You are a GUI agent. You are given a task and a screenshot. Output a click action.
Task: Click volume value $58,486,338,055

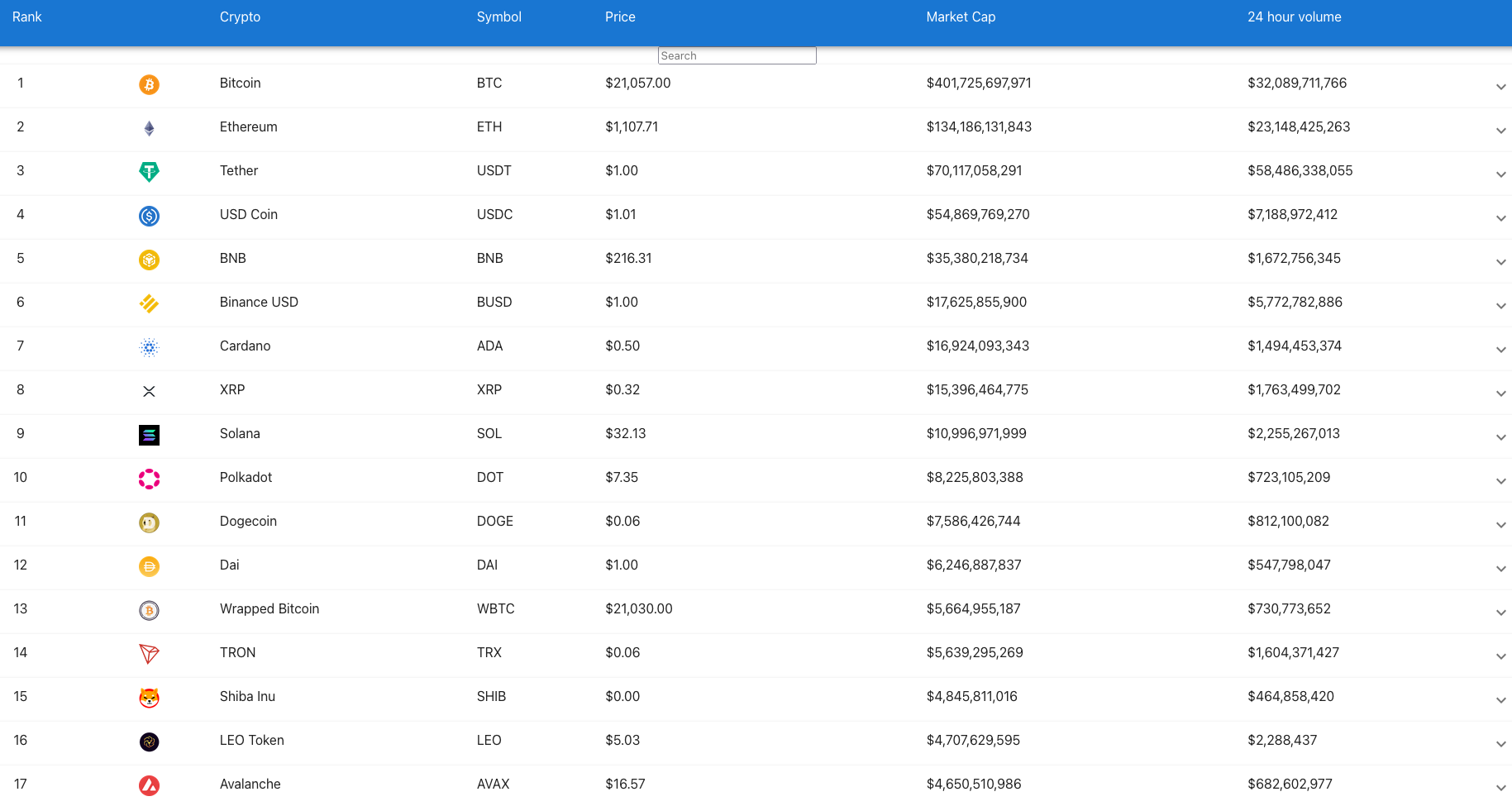click(1300, 170)
